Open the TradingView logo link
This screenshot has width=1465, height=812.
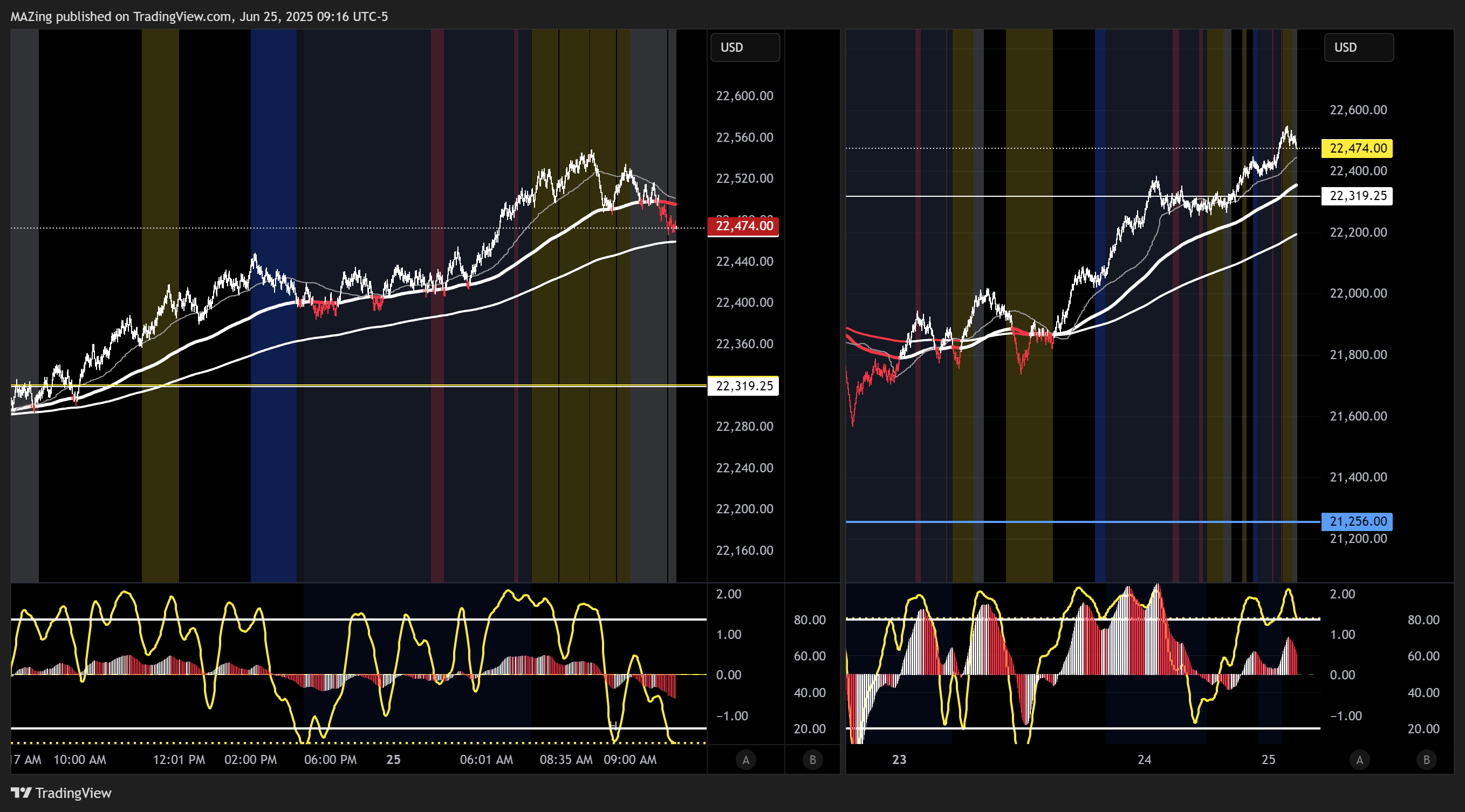tap(61, 793)
